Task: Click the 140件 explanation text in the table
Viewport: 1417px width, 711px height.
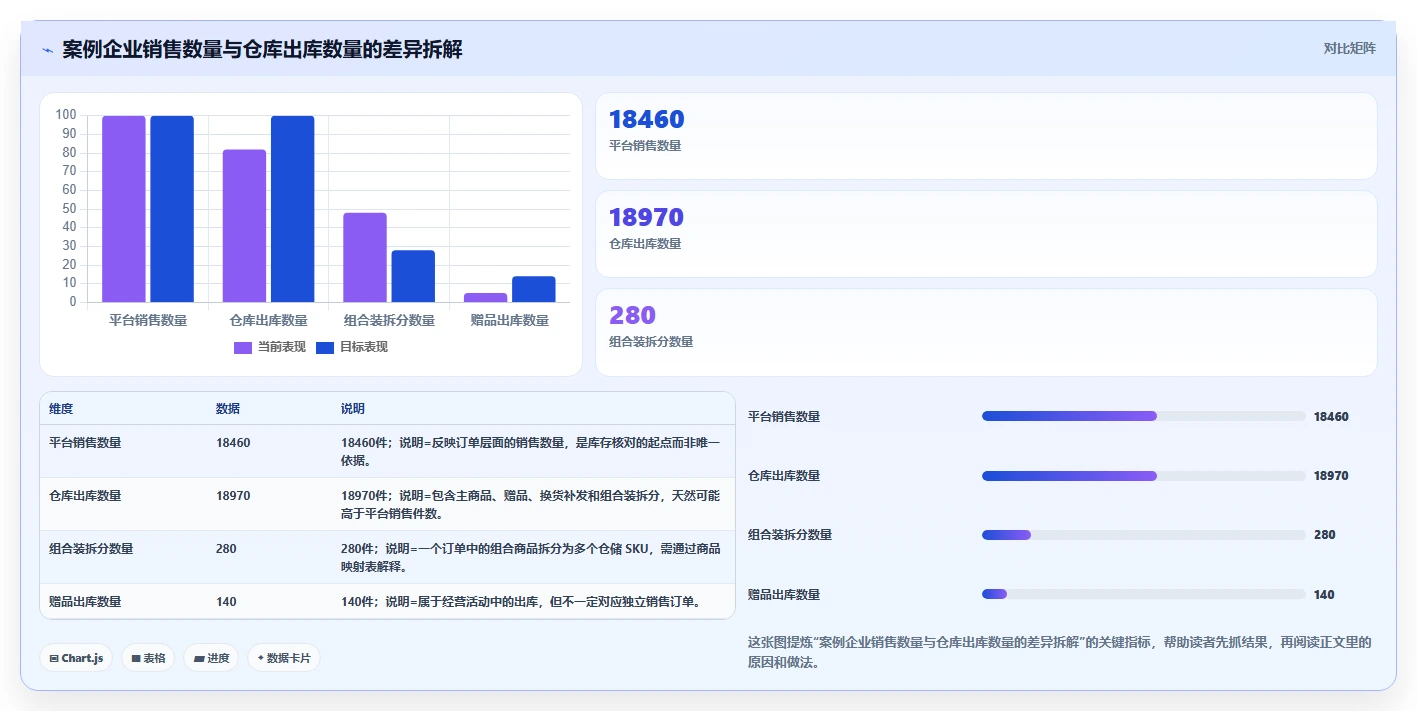Action: click(524, 601)
